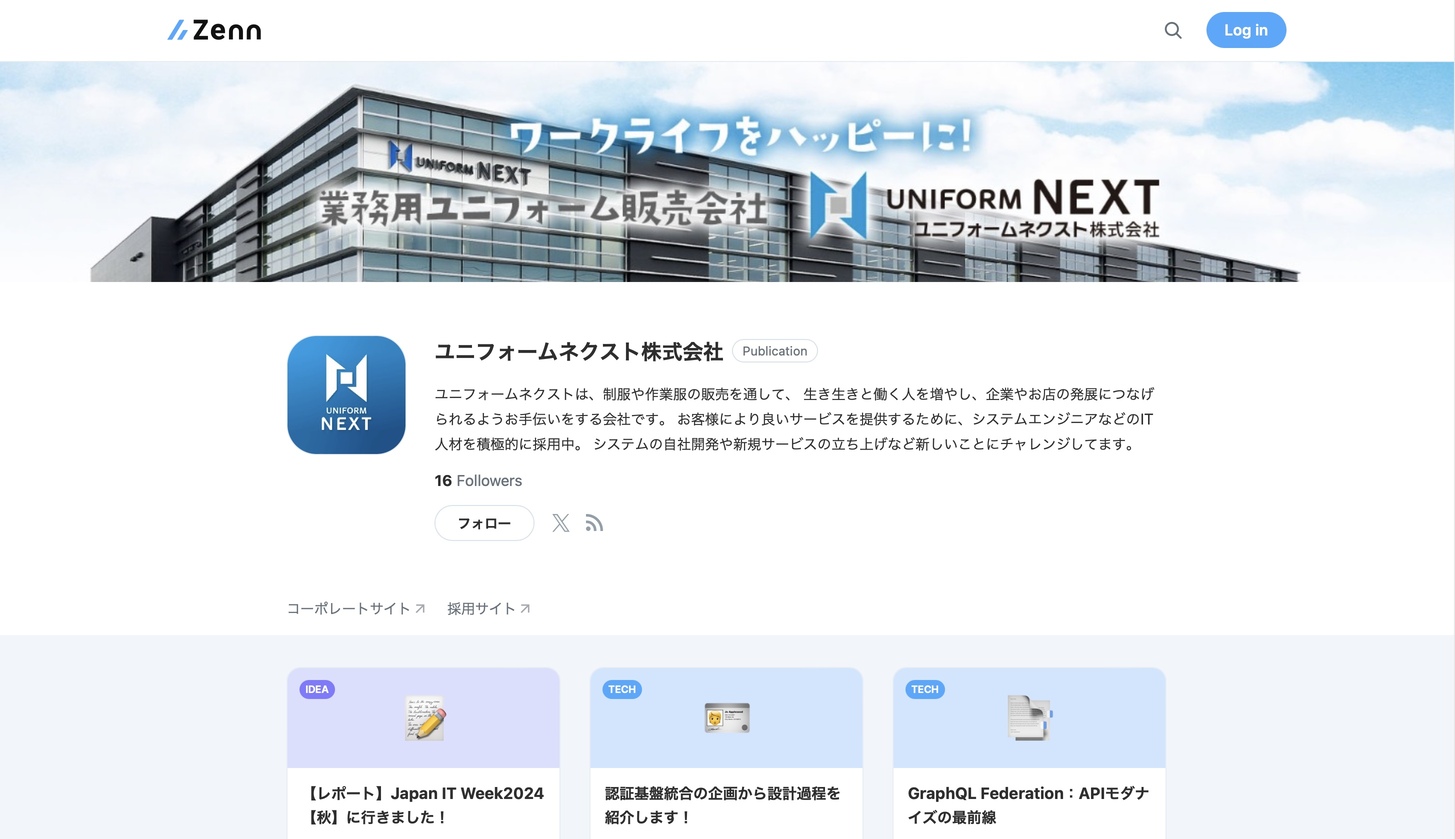Open the RSS feed icon
This screenshot has width=1455, height=839.
click(x=594, y=523)
